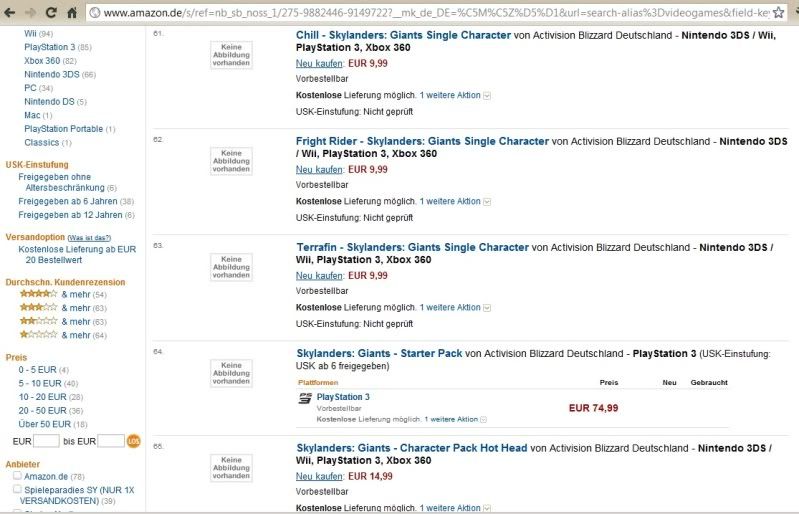Tick the Spieleparadies SY seller checkbox
The width and height of the screenshot is (799, 514).
click(x=17, y=489)
